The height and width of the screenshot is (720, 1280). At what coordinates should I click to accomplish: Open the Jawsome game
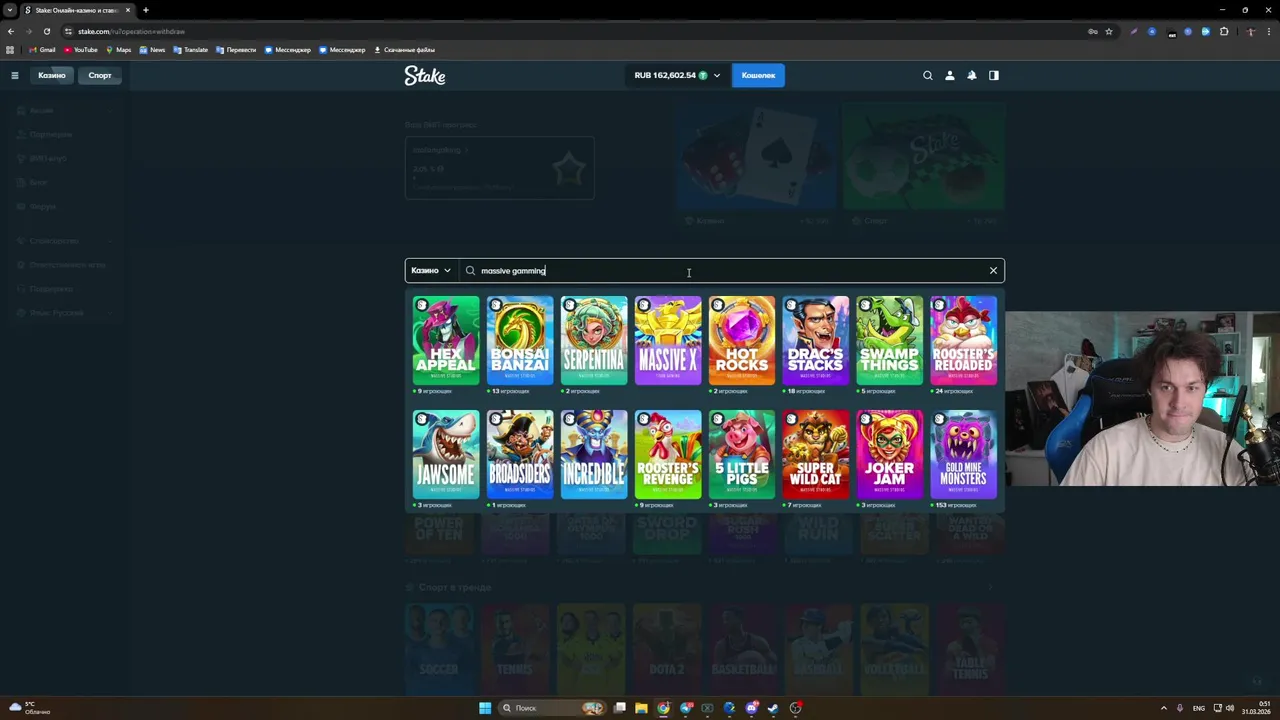click(446, 455)
